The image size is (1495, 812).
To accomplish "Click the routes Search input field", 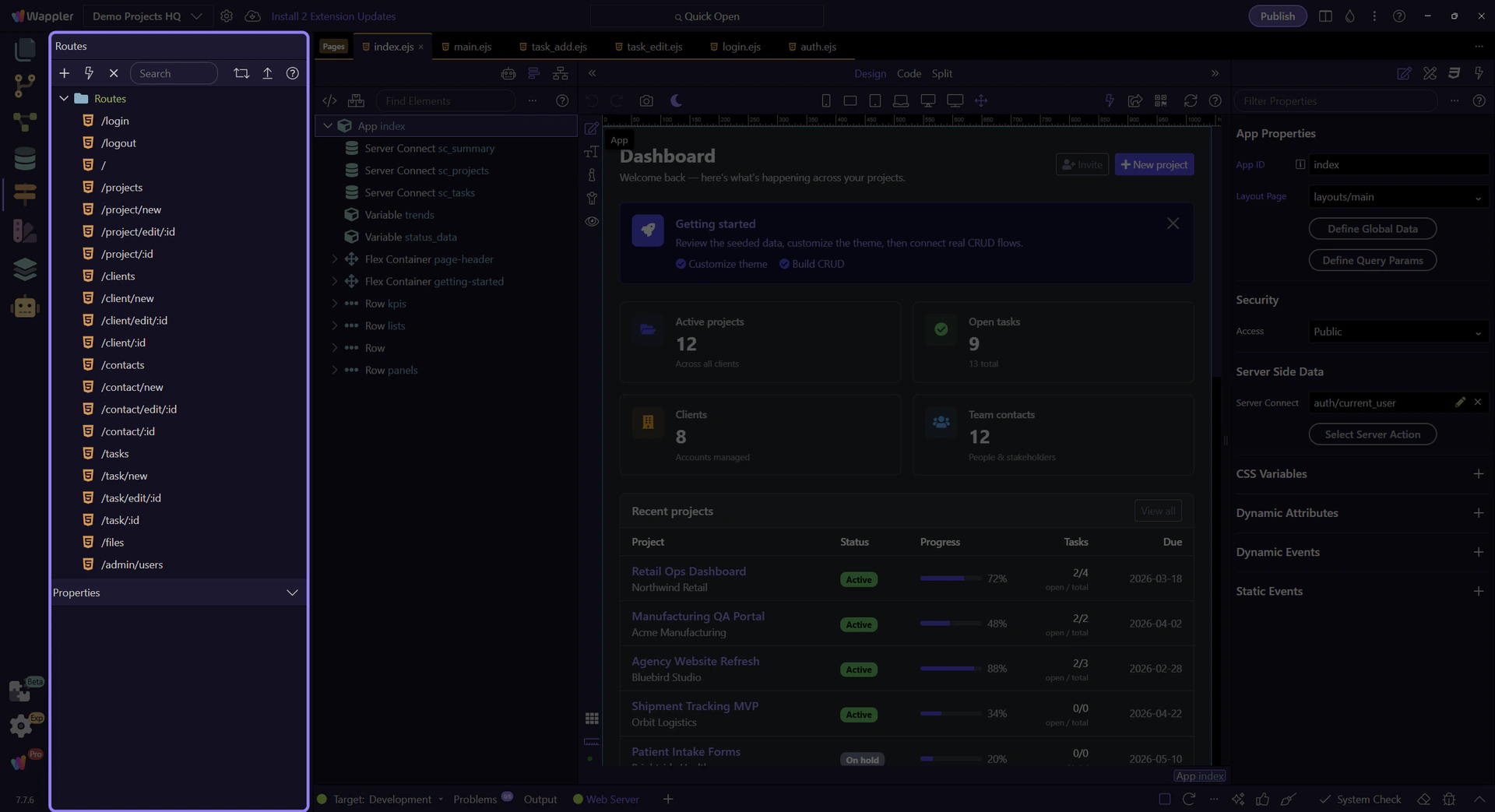I will click(x=174, y=73).
